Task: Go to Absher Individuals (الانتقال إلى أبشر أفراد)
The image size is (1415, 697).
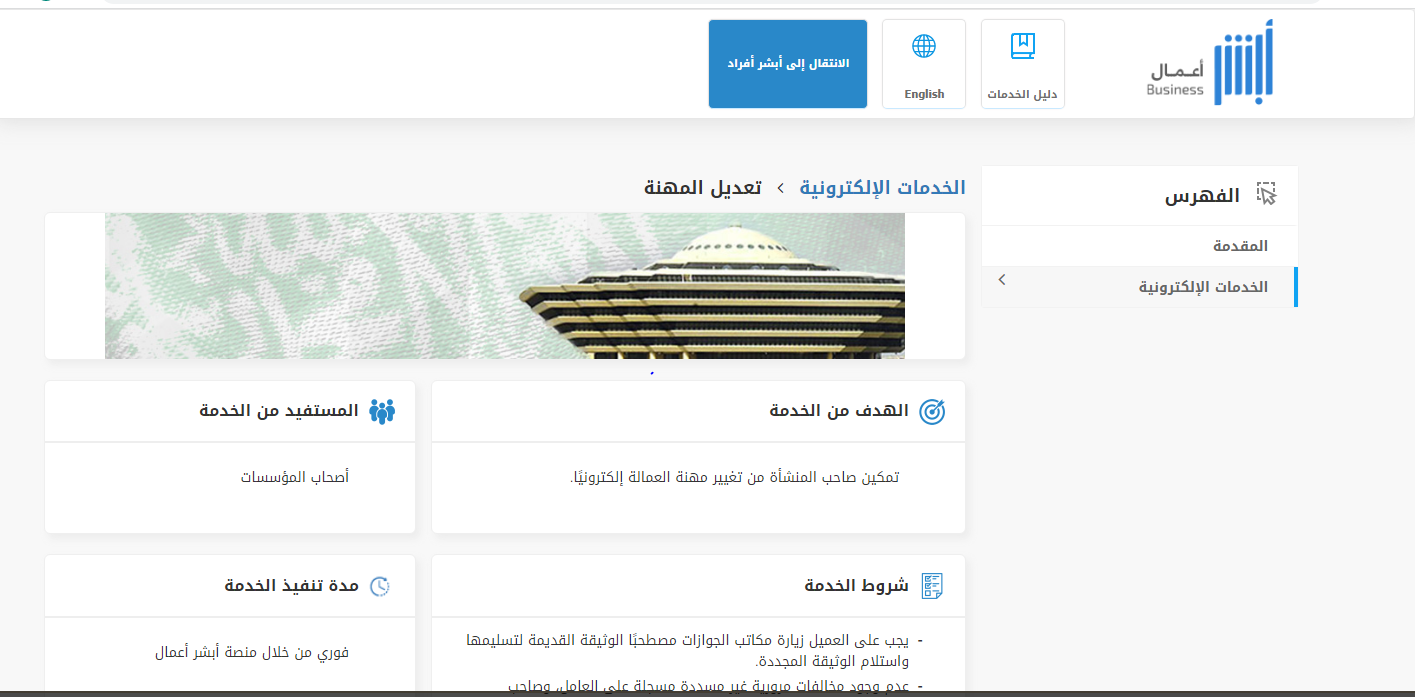Action: click(x=788, y=64)
